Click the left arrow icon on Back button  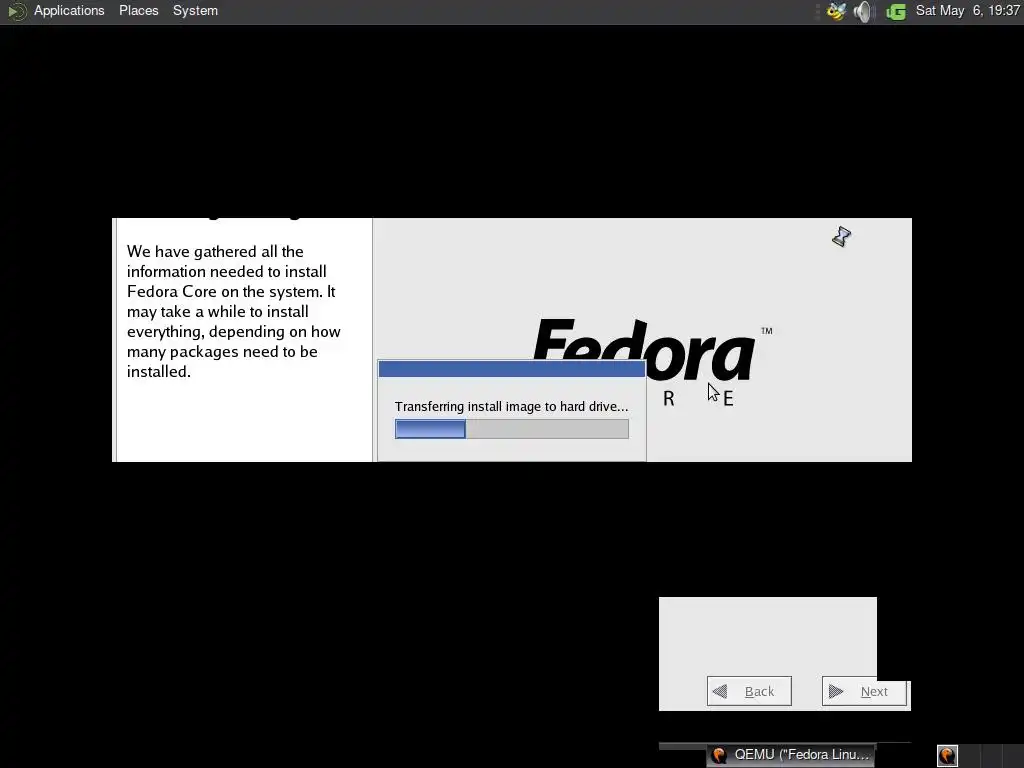pos(720,691)
